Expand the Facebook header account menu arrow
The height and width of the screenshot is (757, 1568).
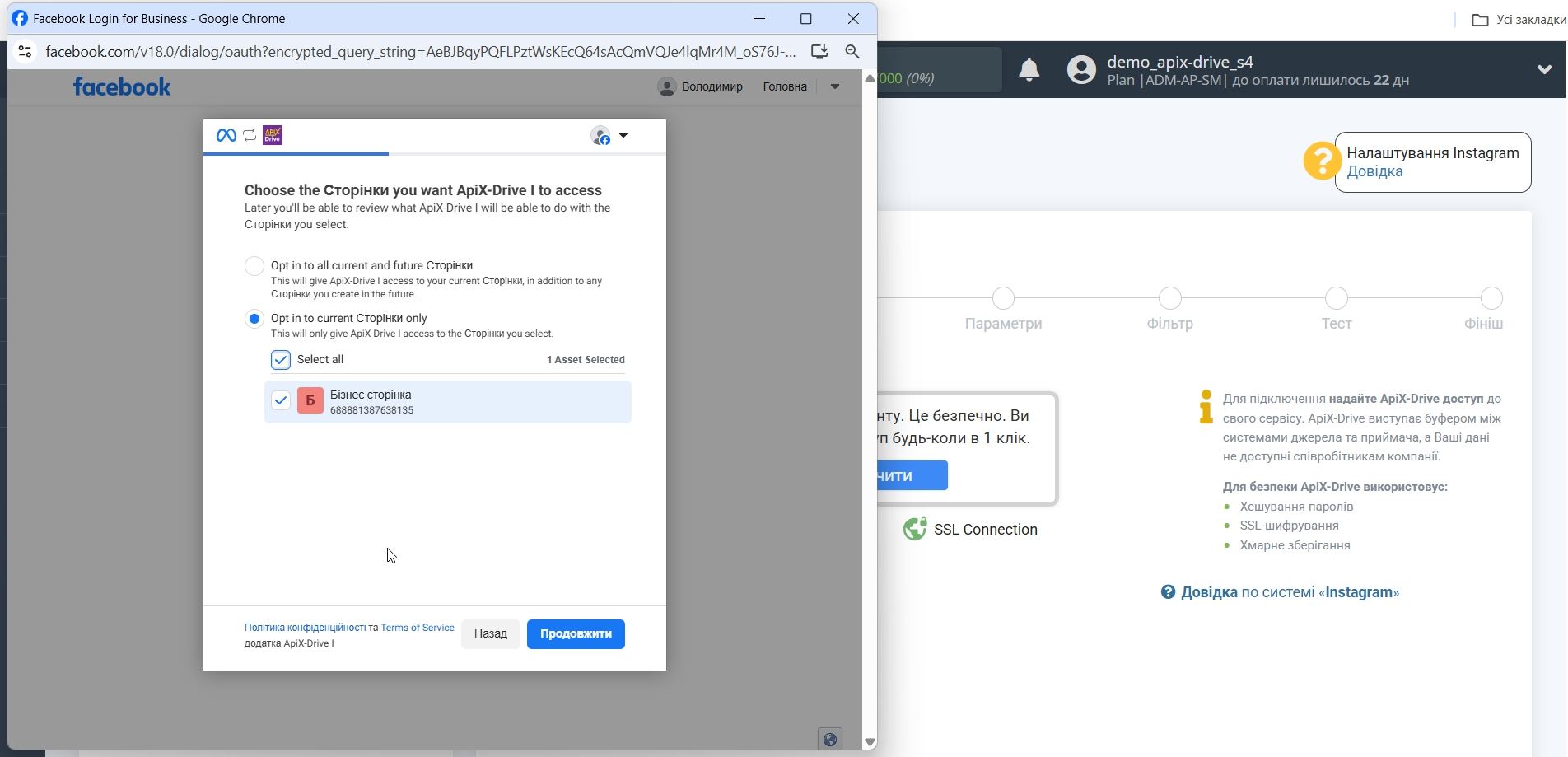835,86
